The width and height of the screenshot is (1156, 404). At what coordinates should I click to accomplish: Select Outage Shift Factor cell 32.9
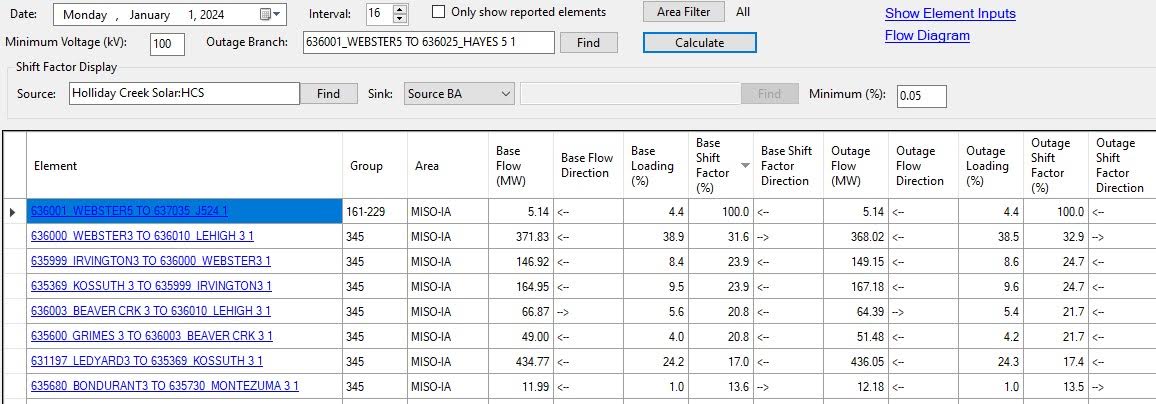[1056, 237]
